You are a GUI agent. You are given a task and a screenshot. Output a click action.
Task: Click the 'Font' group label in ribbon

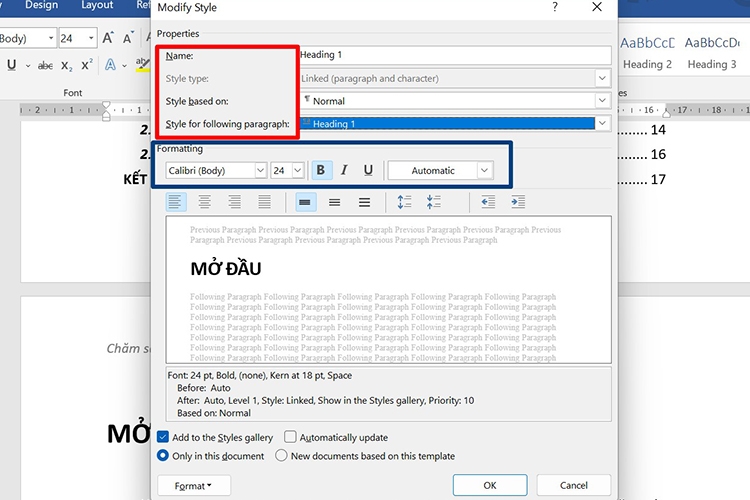point(73,93)
